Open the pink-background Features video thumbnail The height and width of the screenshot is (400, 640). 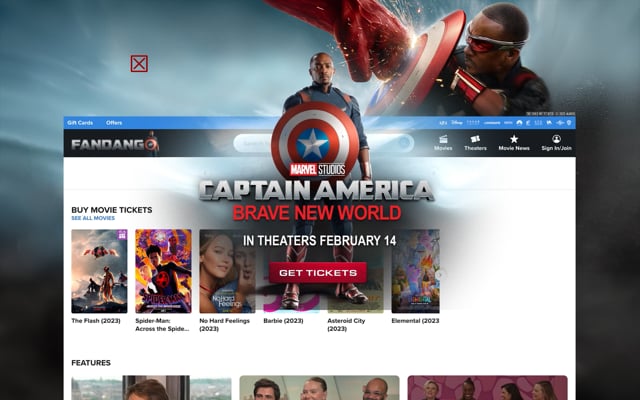click(488, 388)
